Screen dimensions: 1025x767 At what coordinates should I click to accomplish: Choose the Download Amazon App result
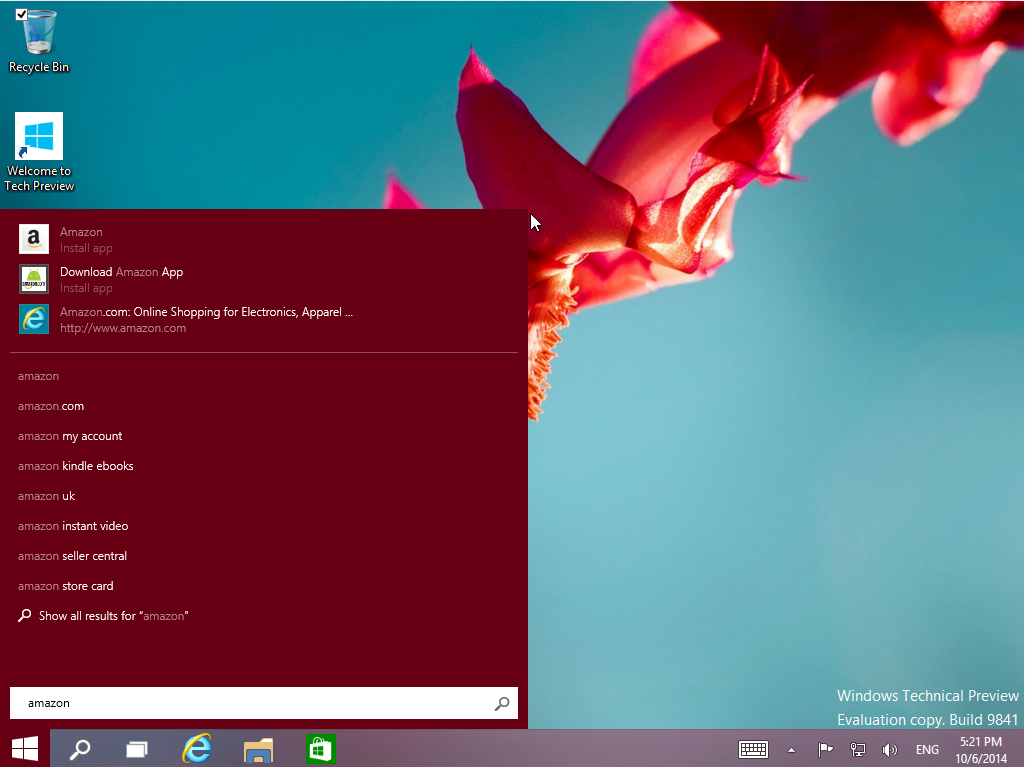tap(264, 279)
